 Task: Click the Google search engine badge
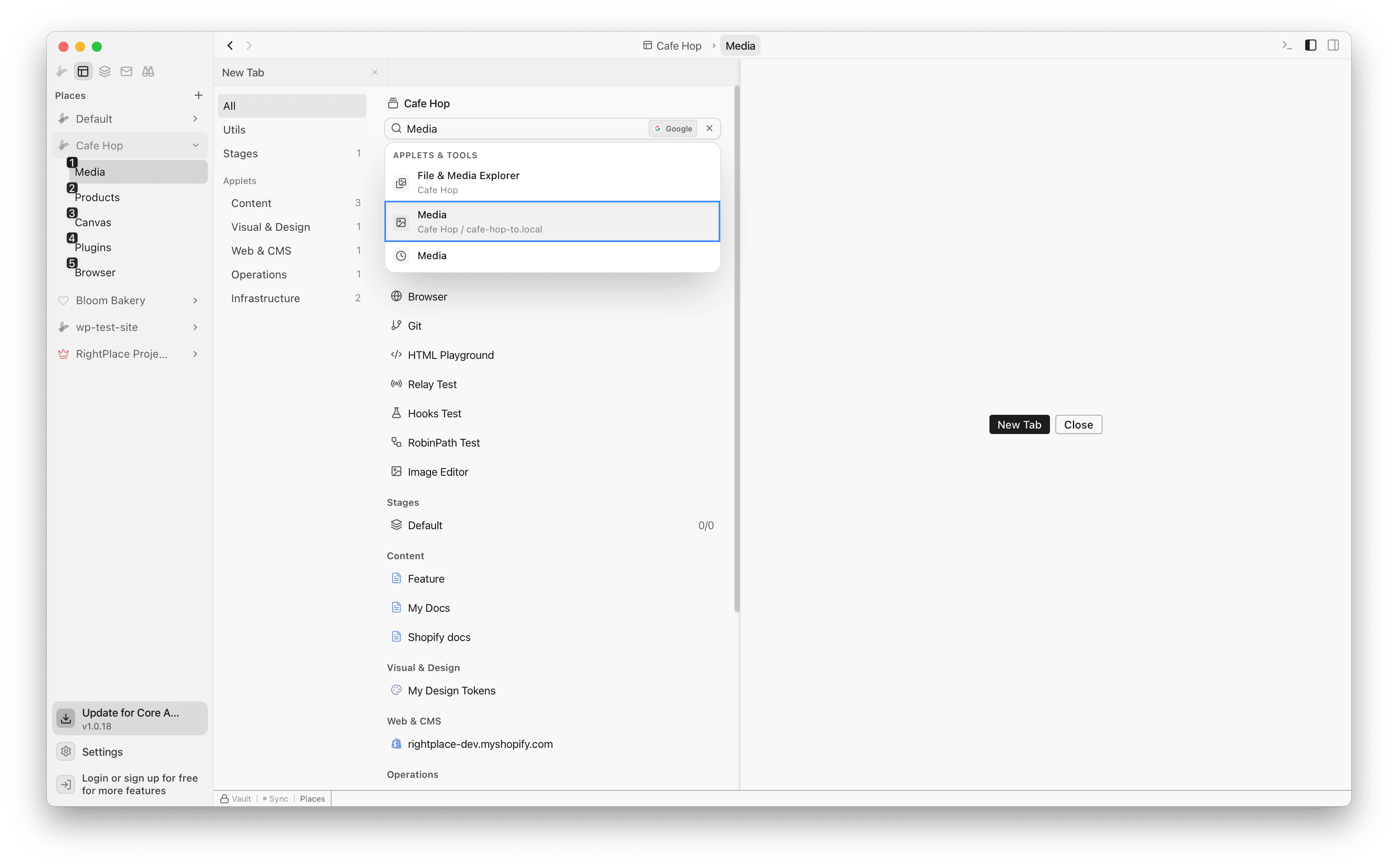pos(673,129)
